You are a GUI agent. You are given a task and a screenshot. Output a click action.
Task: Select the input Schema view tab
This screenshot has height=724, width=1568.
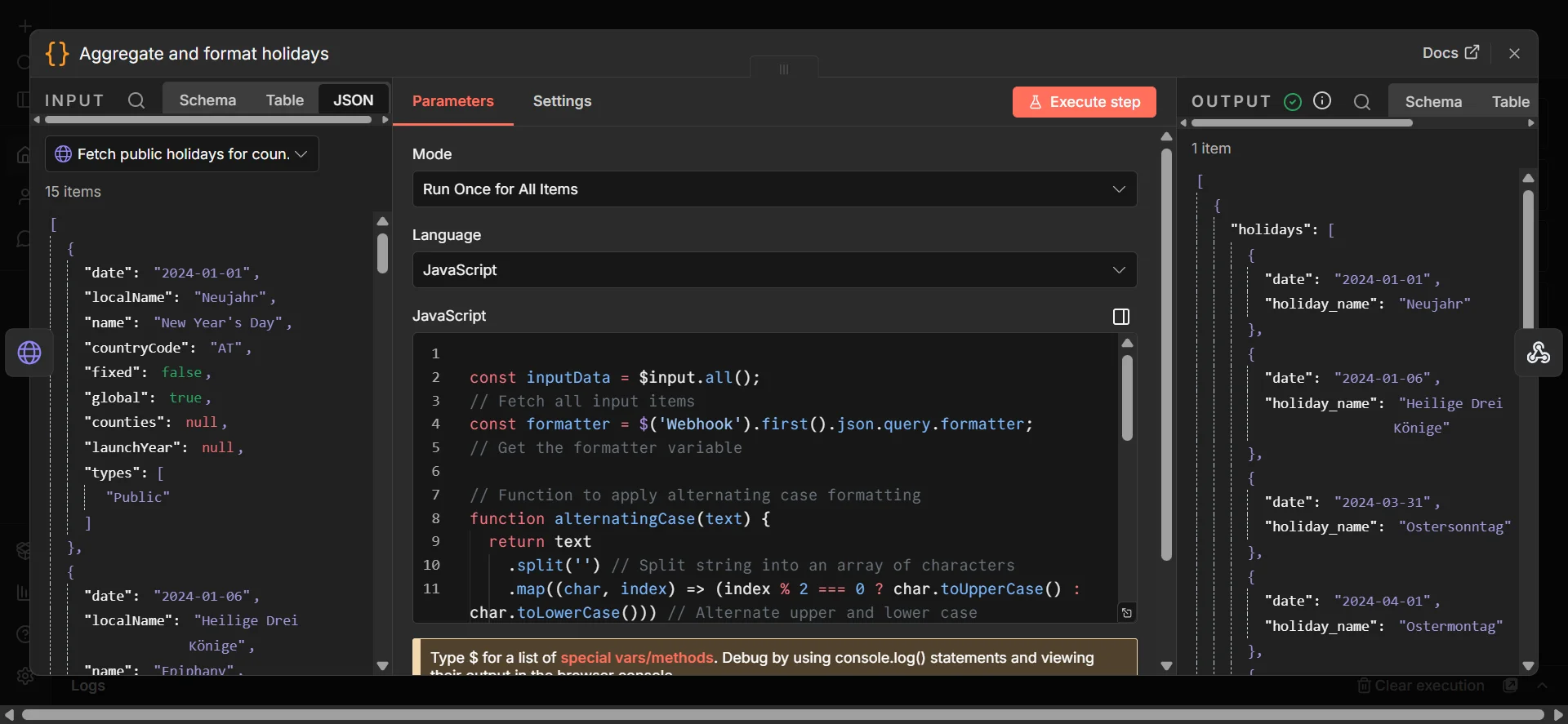207,100
